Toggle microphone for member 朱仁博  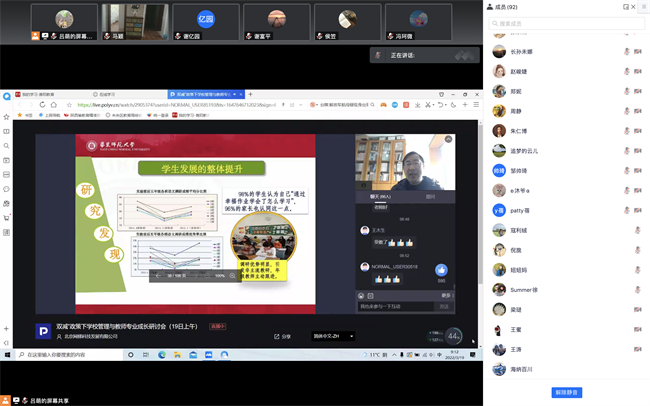pyautogui.click(x=627, y=131)
